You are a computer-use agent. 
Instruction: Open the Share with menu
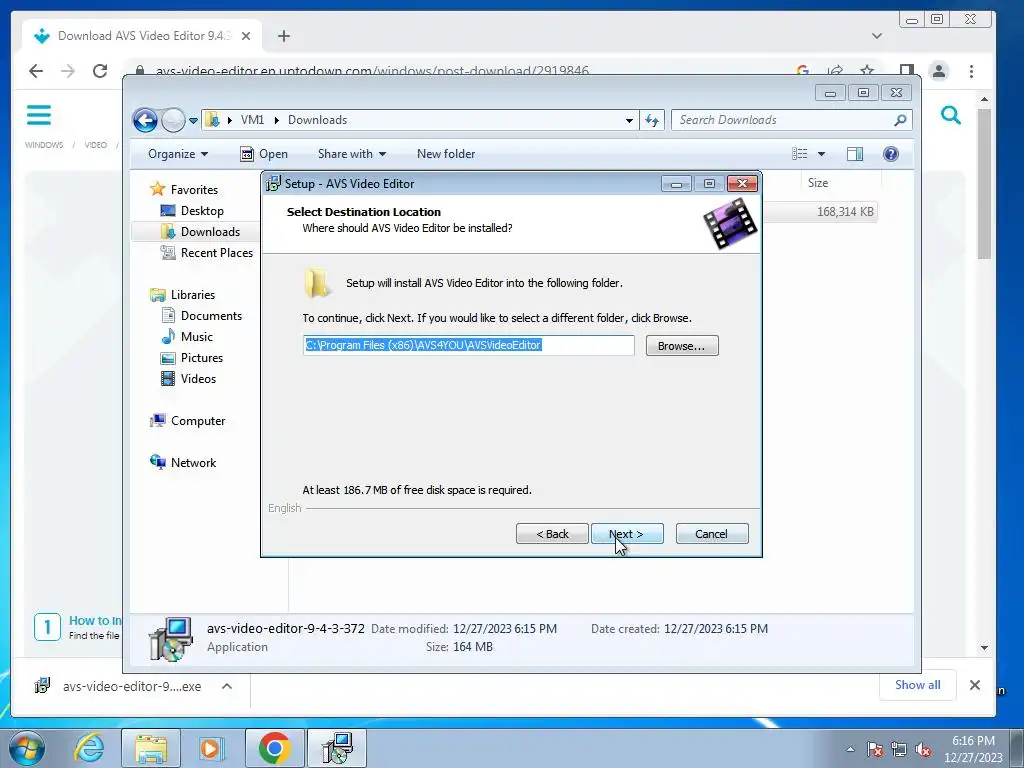pyautogui.click(x=351, y=154)
